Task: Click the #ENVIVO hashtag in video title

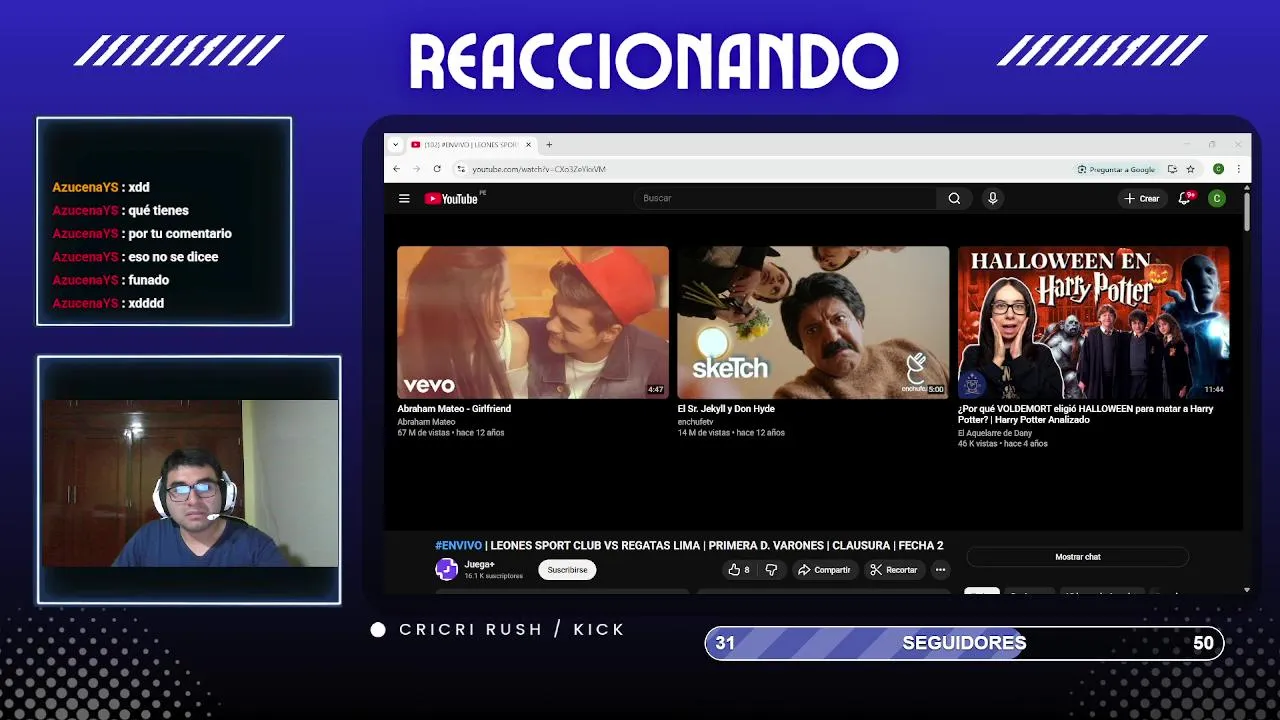Action: tap(458, 546)
